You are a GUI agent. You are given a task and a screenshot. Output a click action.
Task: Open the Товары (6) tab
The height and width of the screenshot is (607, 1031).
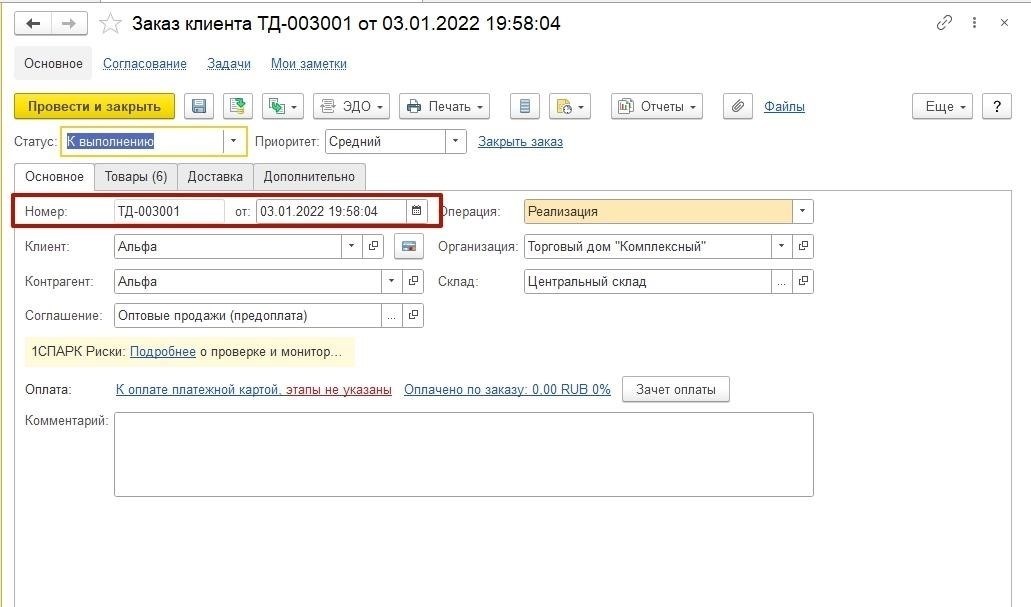point(136,177)
